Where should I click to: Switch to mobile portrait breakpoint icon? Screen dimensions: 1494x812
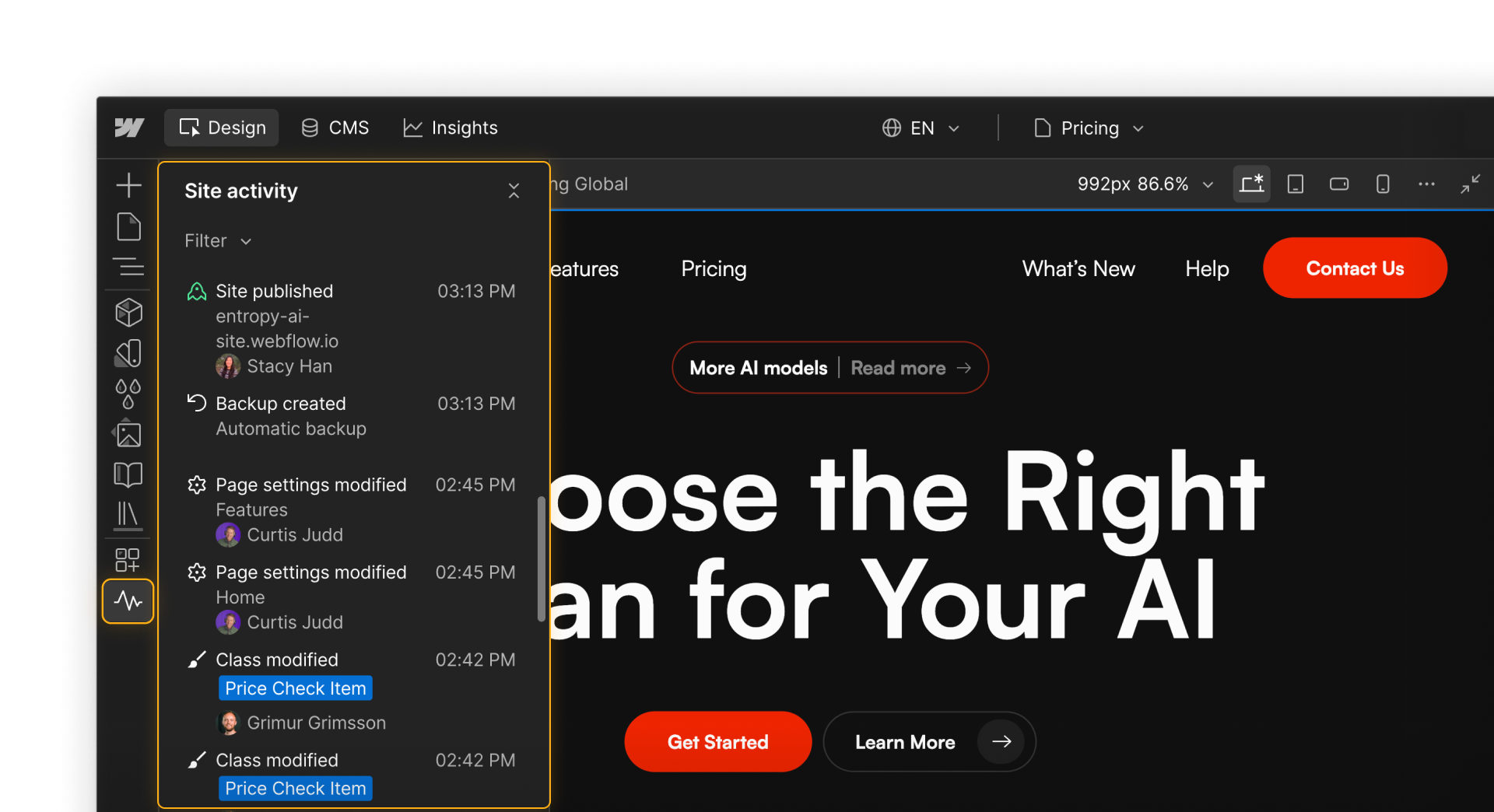tap(1383, 184)
